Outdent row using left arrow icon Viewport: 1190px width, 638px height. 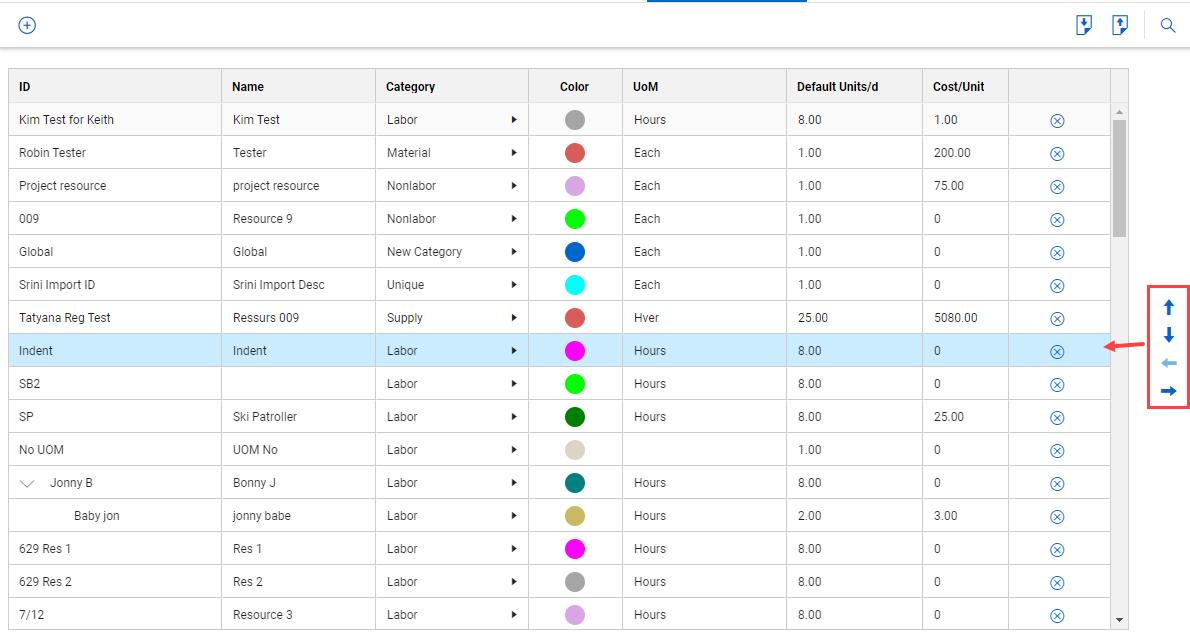(x=1169, y=363)
